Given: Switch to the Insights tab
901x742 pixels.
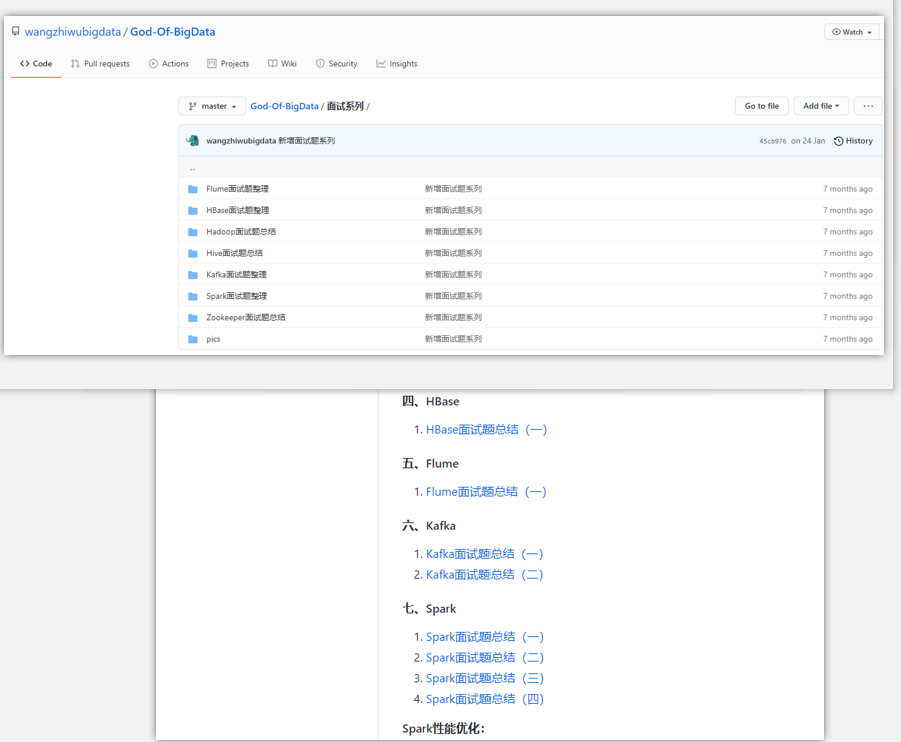Looking at the screenshot, I should pyautogui.click(x=397, y=64).
